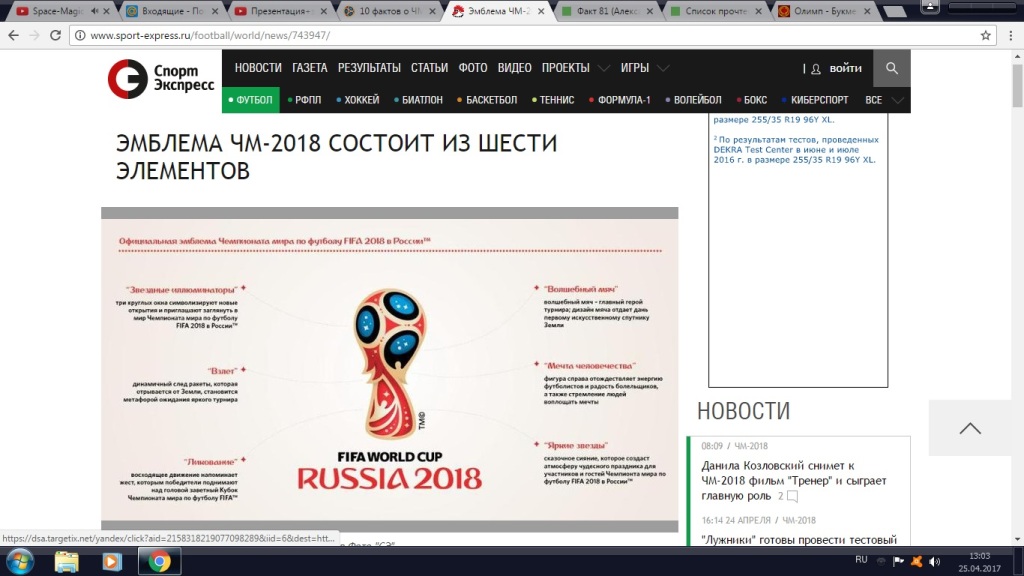Go back to the previous page
The height and width of the screenshot is (576, 1024).
(14, 35)
